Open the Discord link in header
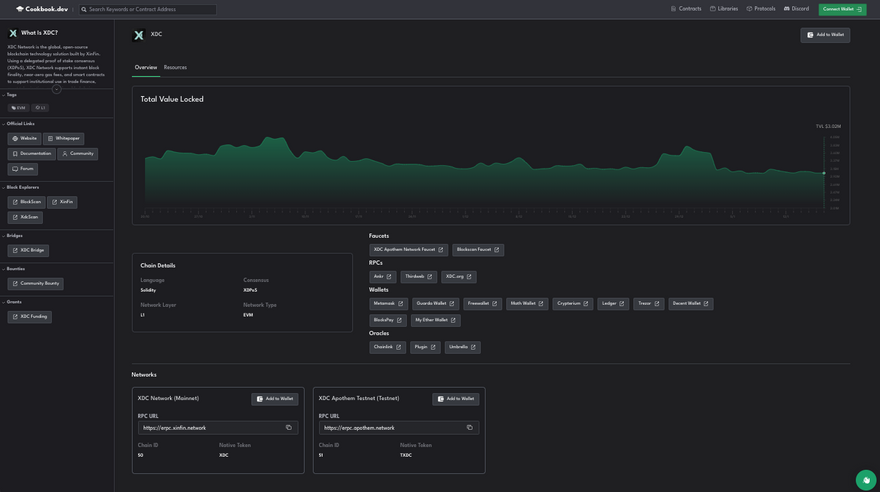The height and width of the screenshot is (492, 880). point(796,9)
